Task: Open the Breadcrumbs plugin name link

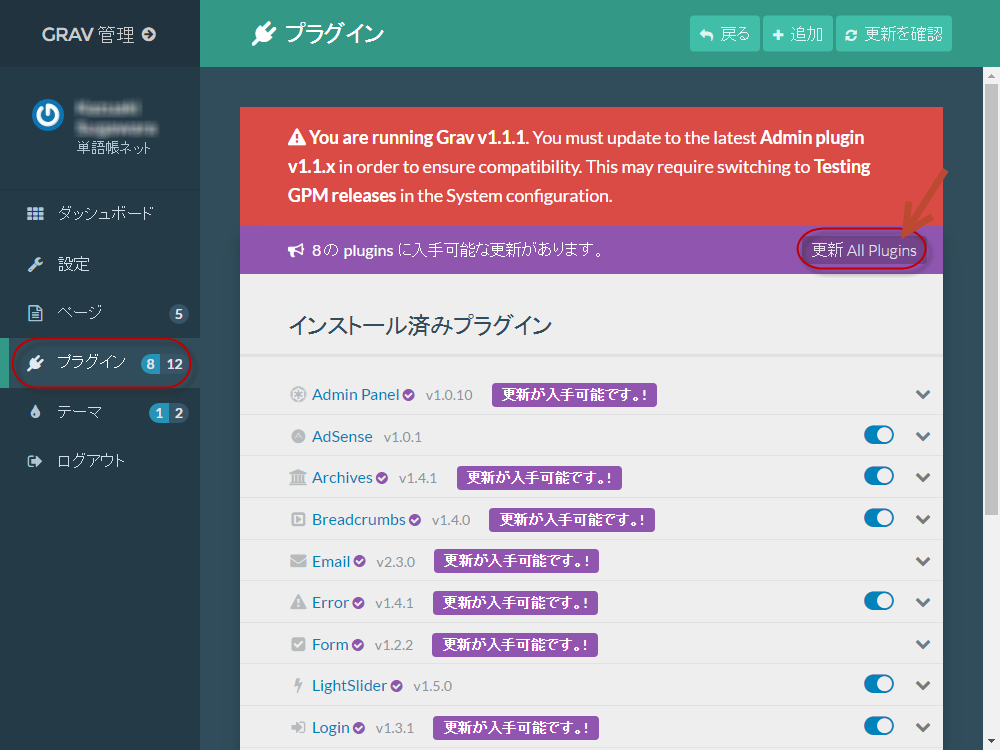Action: 358,520
